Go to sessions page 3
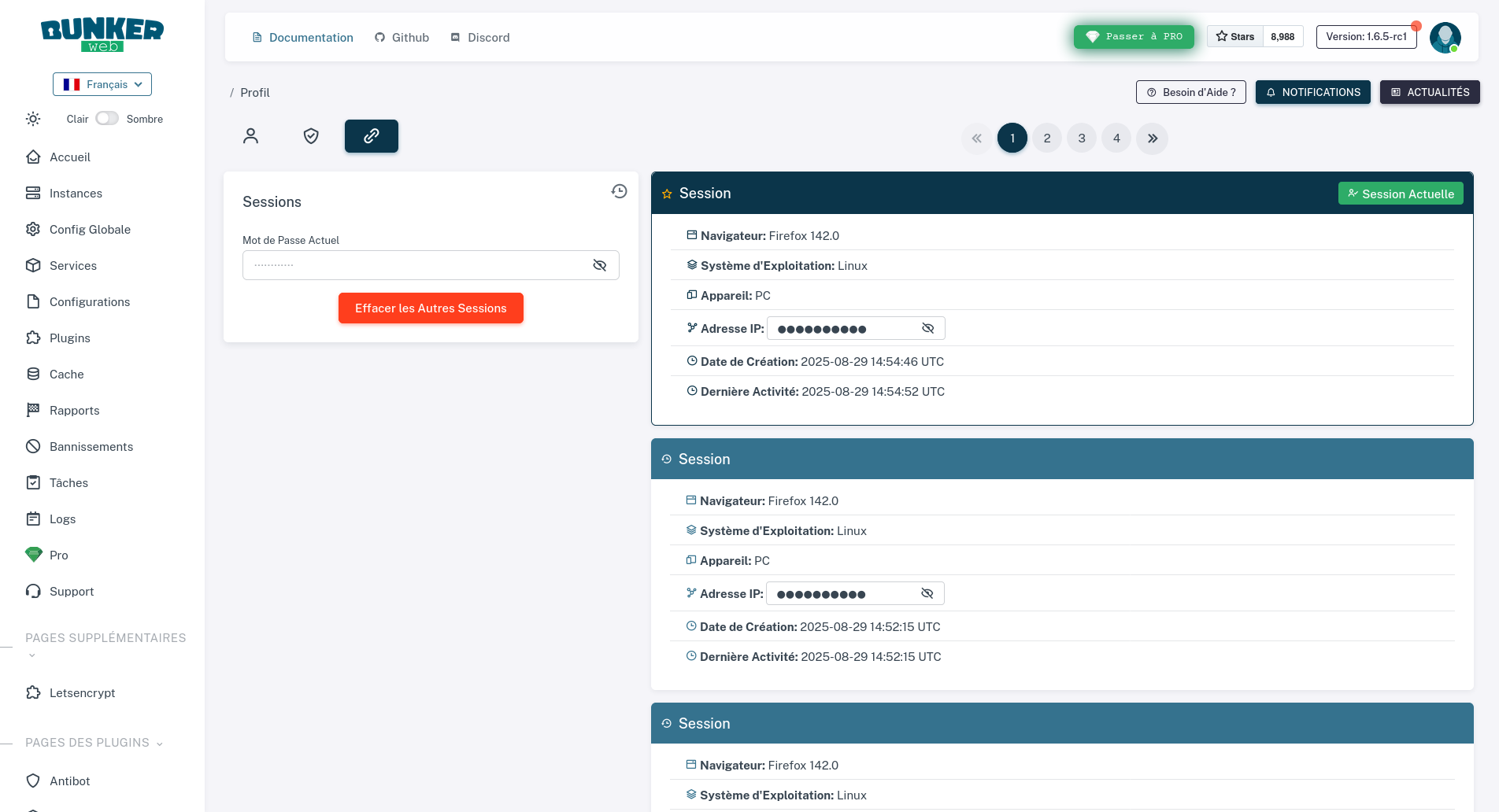 (x=1082, y=138)
